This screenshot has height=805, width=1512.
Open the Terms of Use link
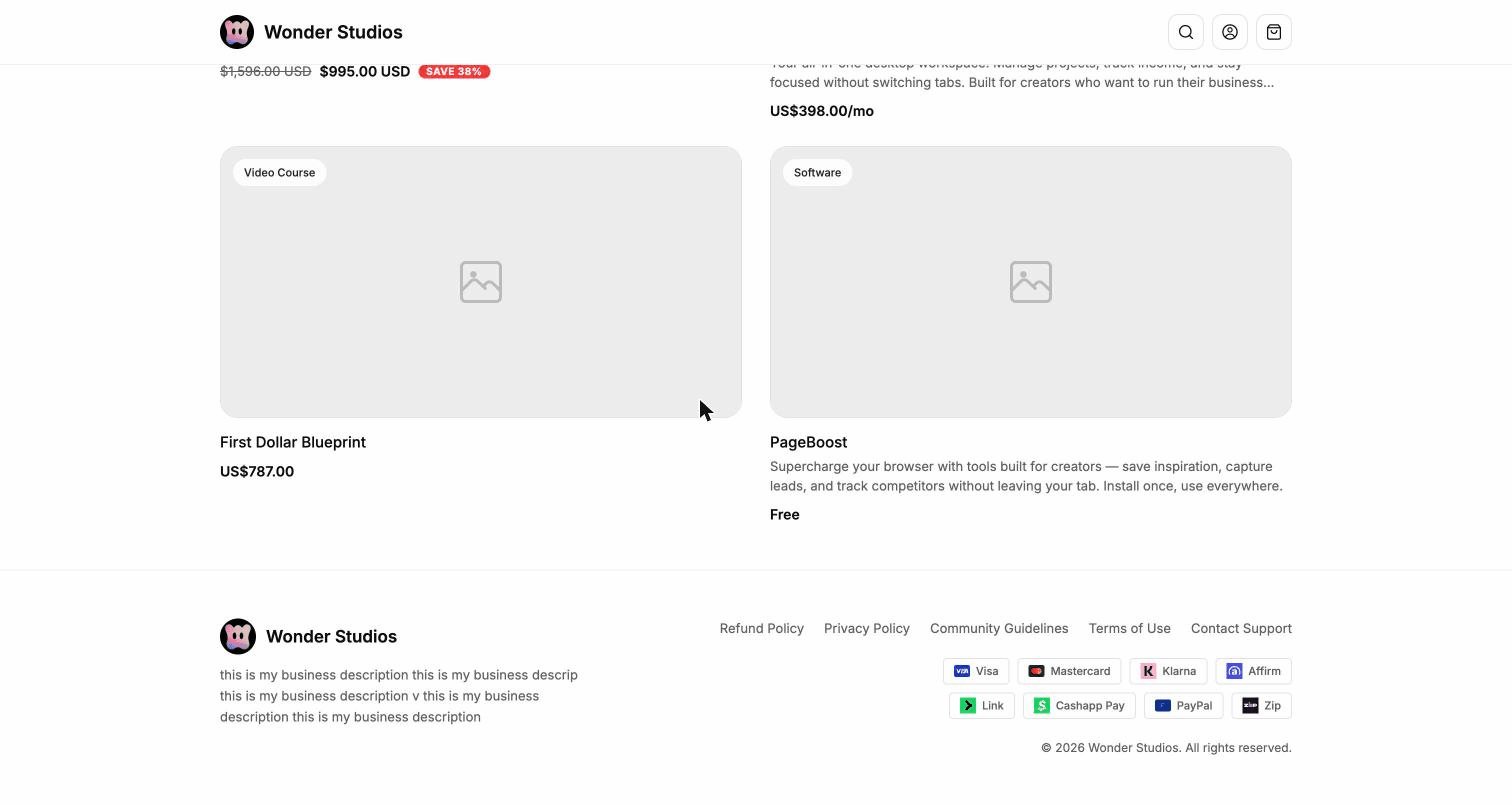click(1129, 628)
